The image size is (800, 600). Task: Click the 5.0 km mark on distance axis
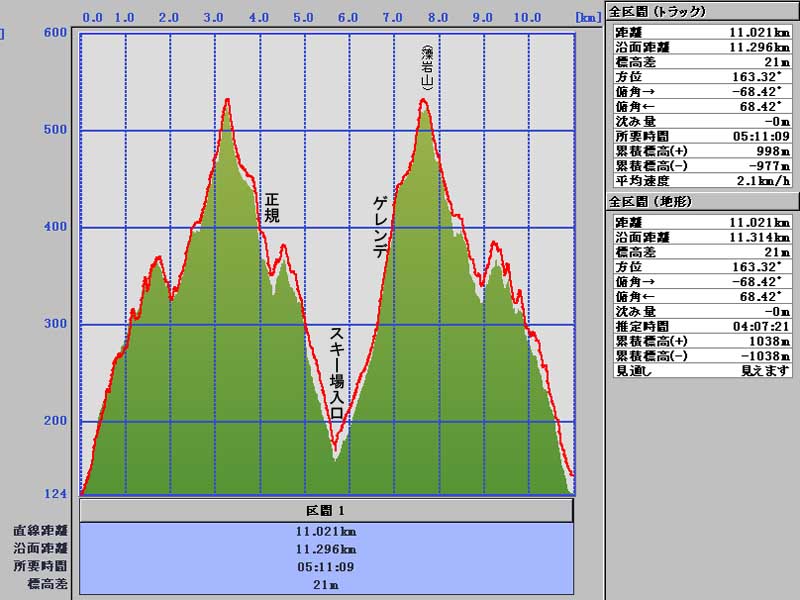point(304,17)
